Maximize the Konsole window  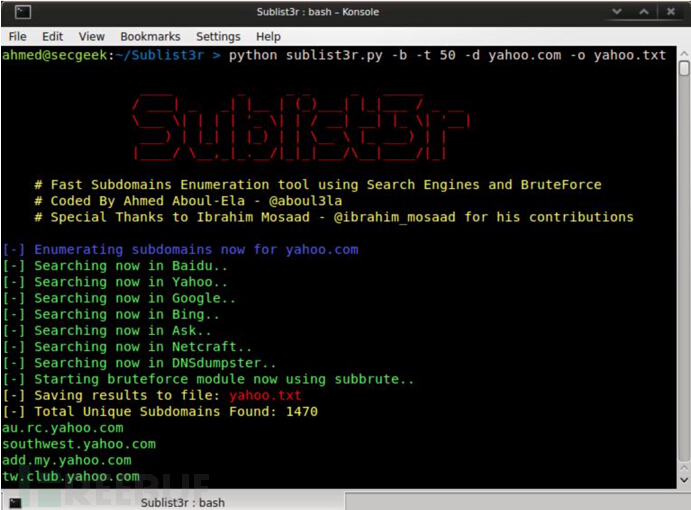[x=645, y=12]
